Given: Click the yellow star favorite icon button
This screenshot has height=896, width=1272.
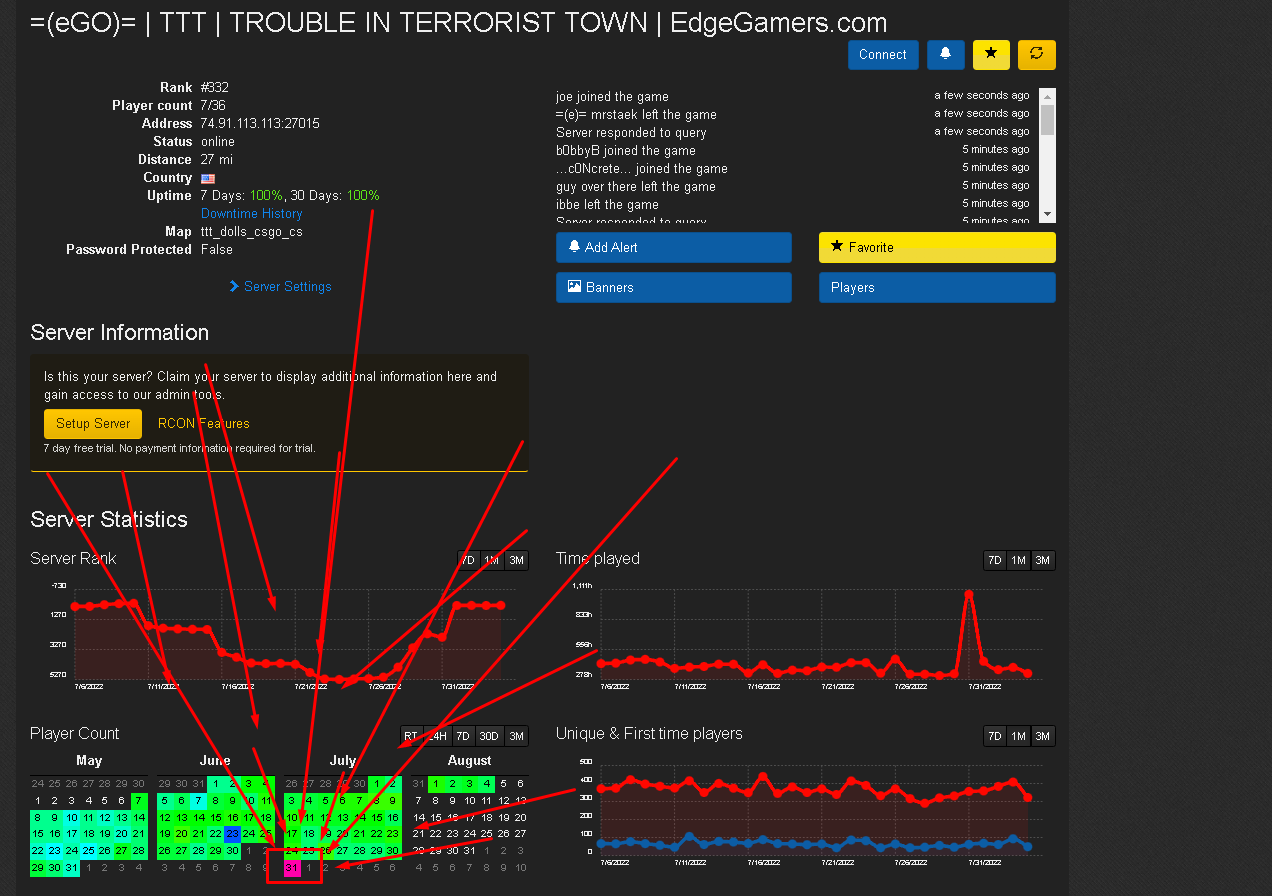Looking at the screenshot, I should click(991, 55).
